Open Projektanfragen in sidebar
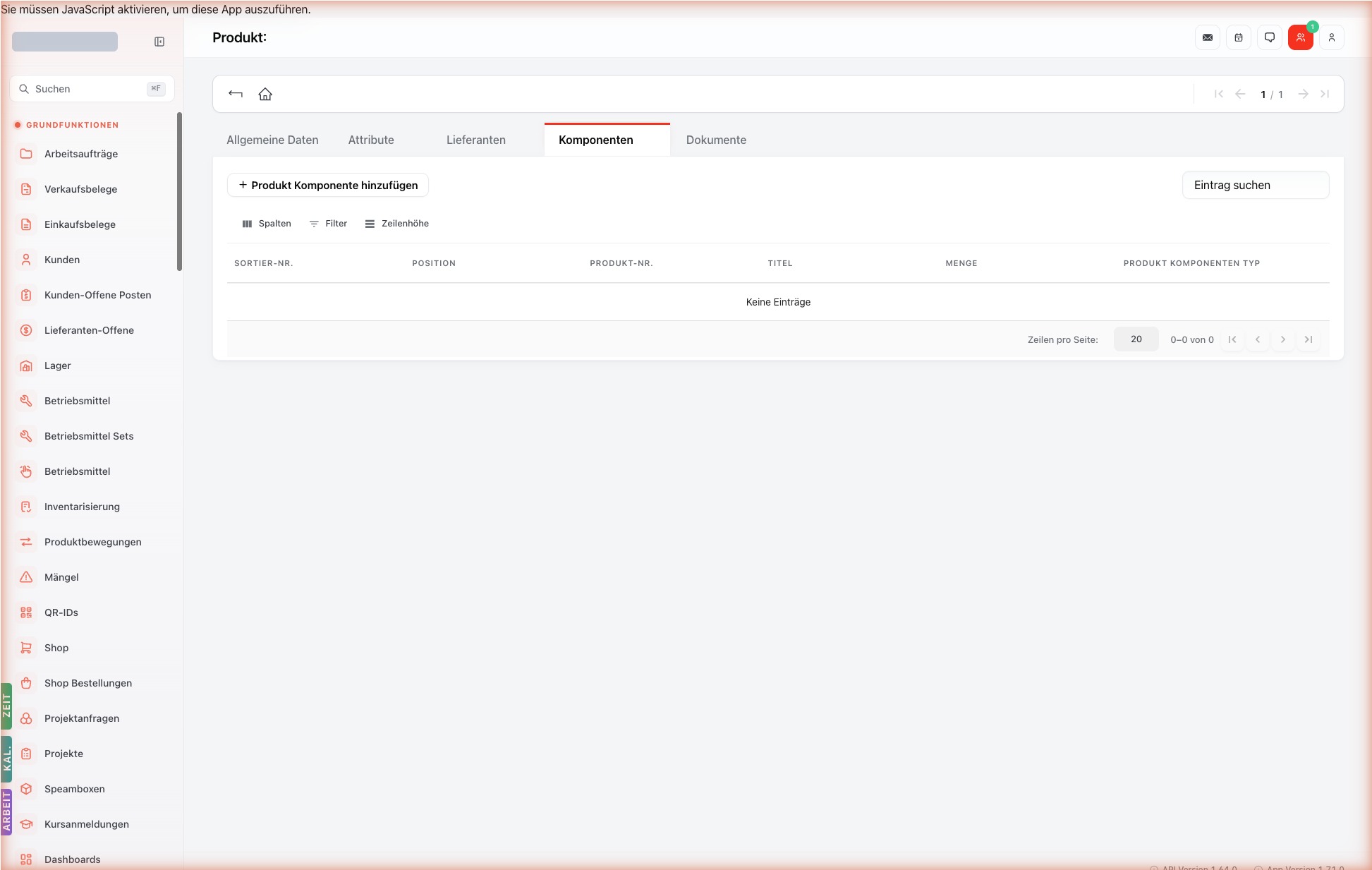Viewport: 1372px width, 870px height. (x=82, y=718)
